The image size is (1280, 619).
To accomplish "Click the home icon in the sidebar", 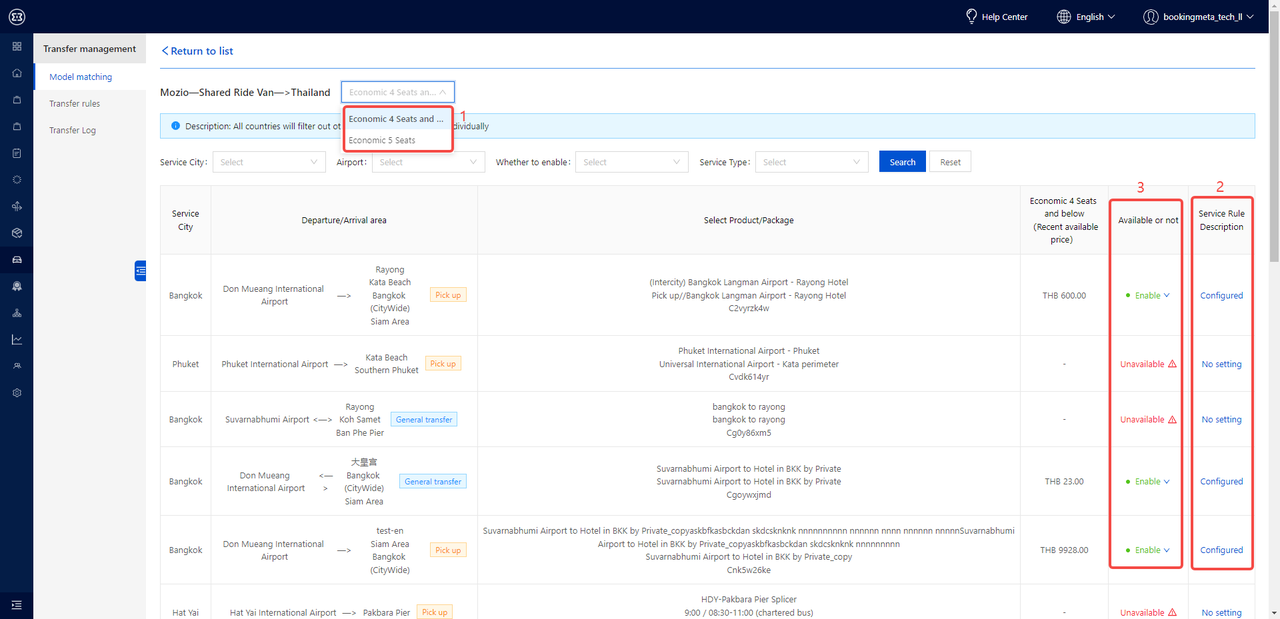I will pos(16,73).
